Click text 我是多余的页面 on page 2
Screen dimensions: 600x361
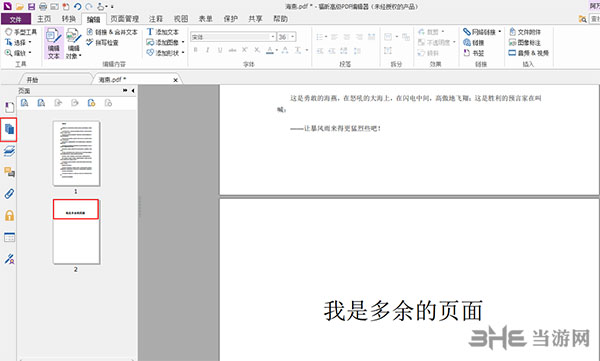coord(403,310)
